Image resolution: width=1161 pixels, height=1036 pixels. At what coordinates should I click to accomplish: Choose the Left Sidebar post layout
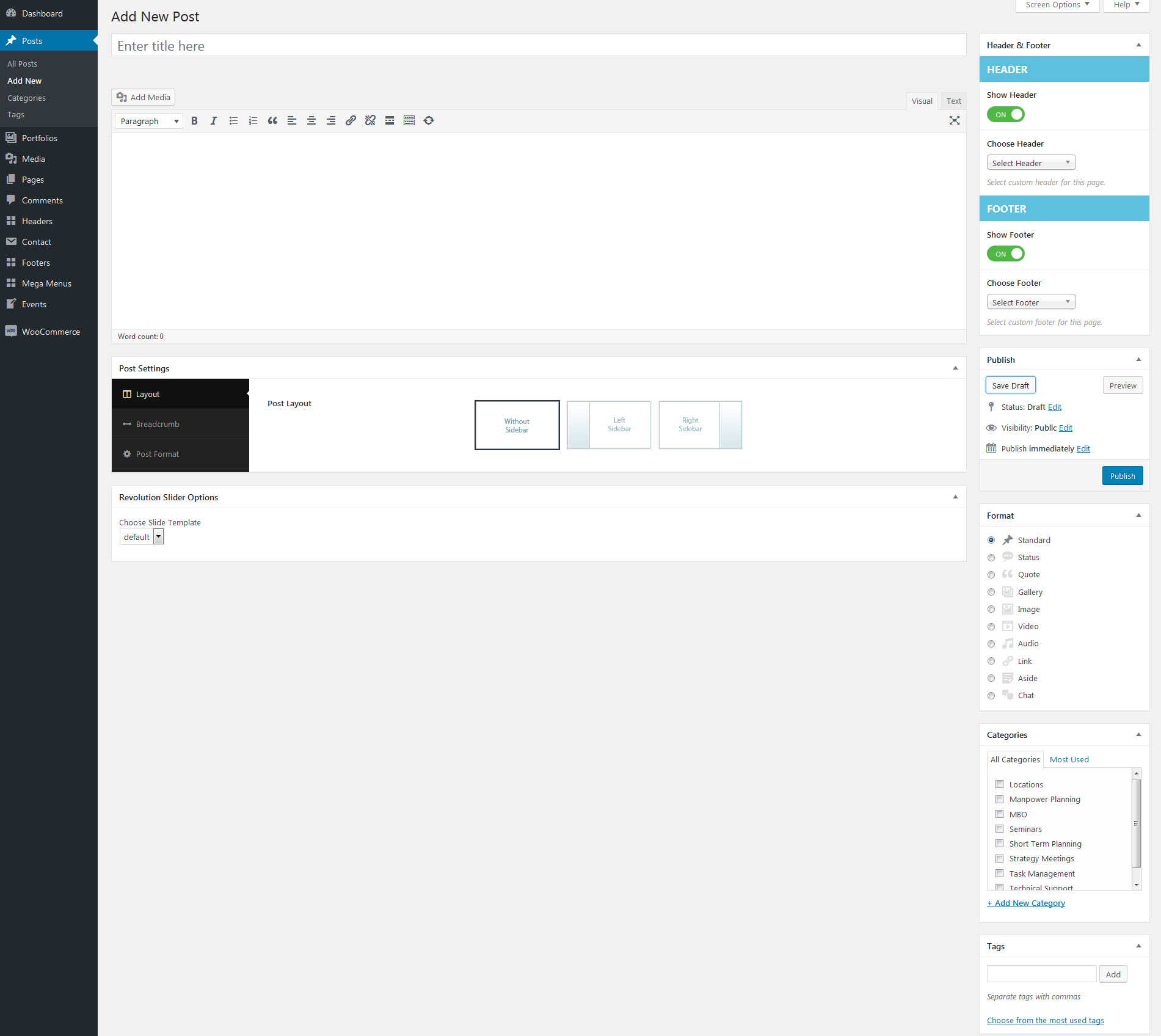click(x=619, y=425)
